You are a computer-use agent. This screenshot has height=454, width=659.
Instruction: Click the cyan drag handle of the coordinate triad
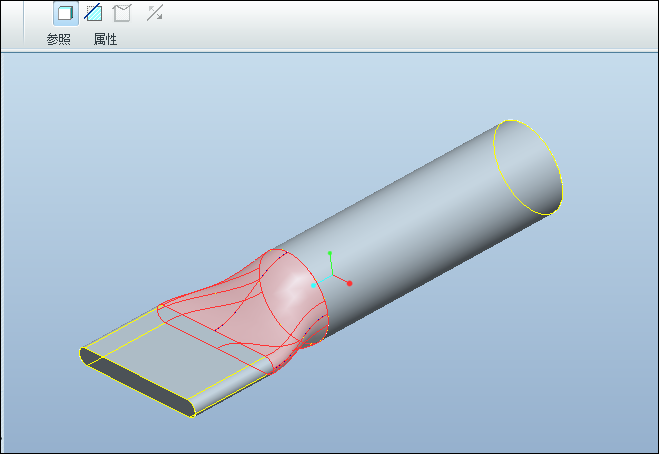[x=314, y=285]
